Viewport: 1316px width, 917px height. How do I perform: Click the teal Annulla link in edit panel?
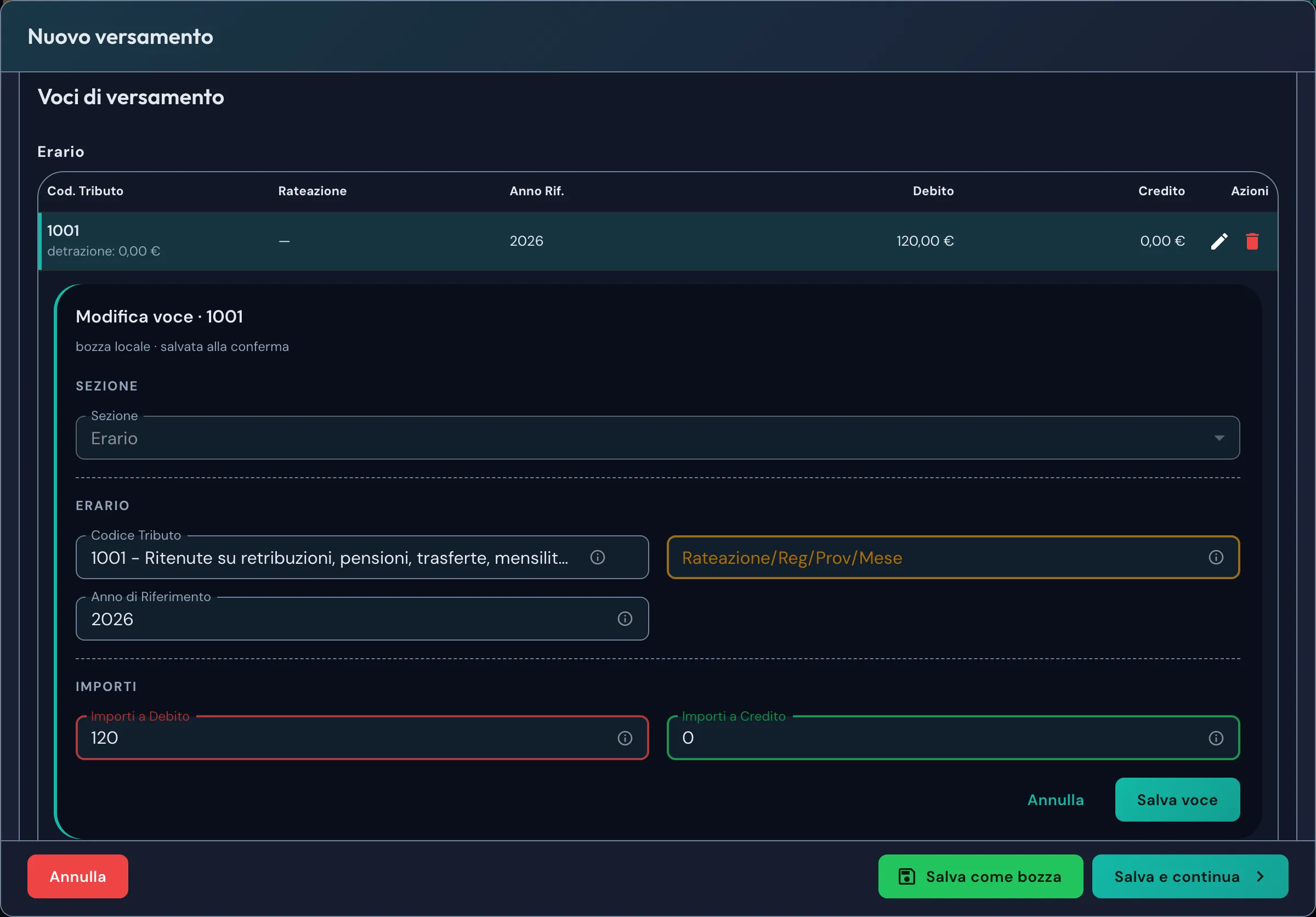(1055, 800)
